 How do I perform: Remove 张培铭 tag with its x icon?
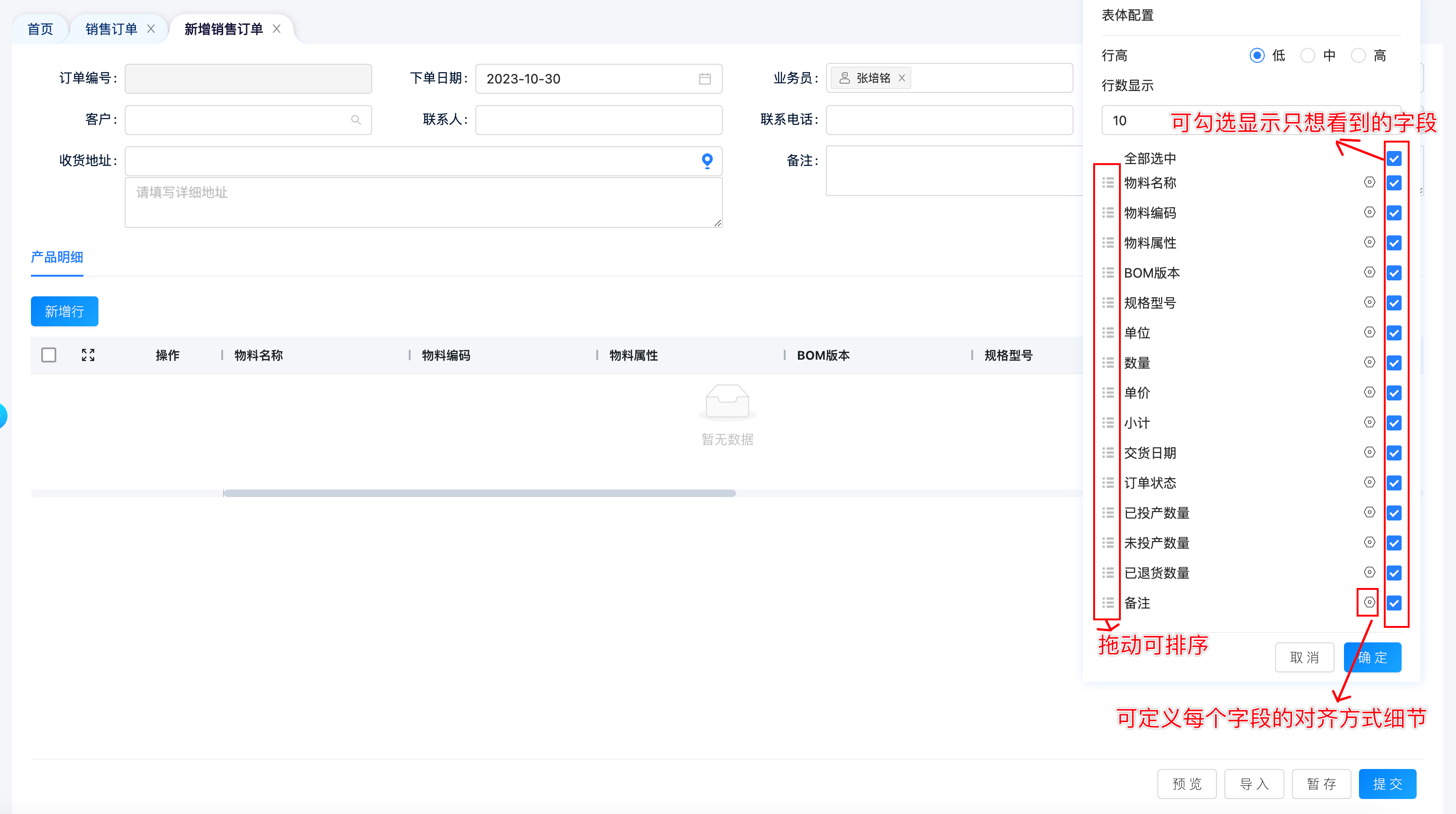[x=902, y=78]
